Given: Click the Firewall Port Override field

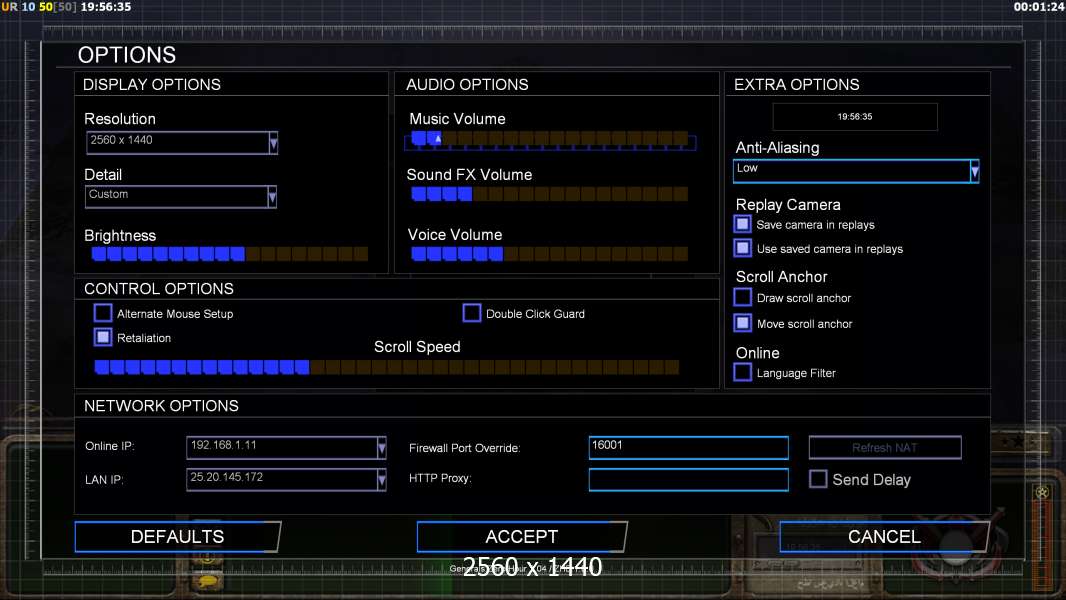Looking at the screenshot, I should (x=688, y=447).
